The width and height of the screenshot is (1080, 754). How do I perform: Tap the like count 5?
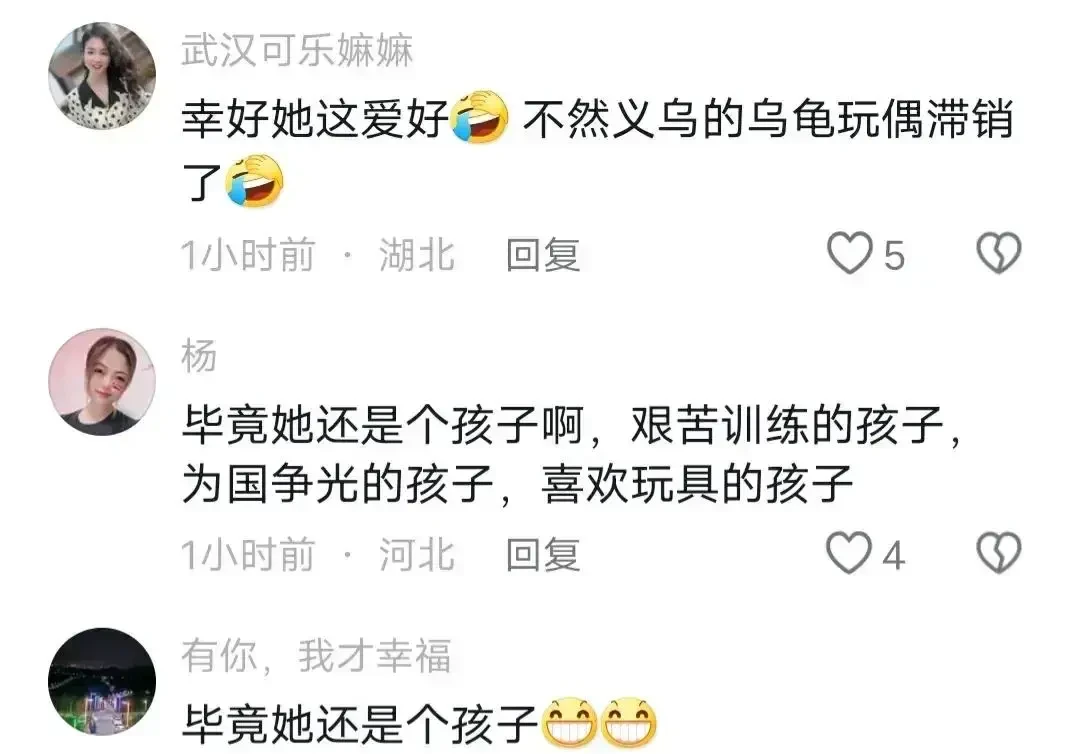pos(894,255)
